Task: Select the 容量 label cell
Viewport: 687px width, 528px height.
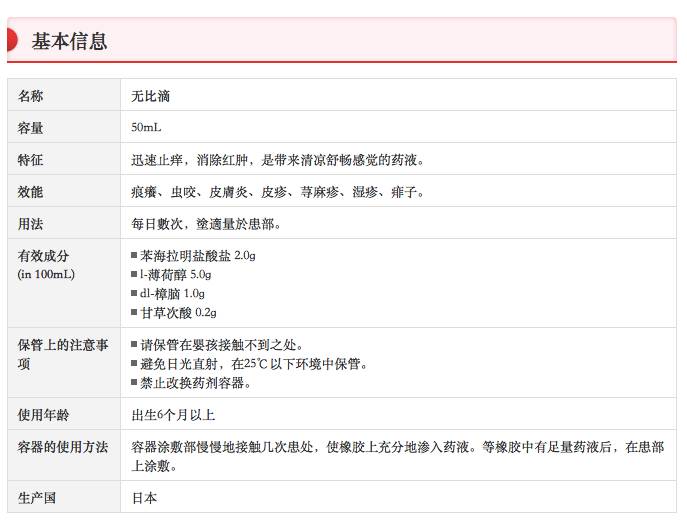Action: (x=64, y=127)
